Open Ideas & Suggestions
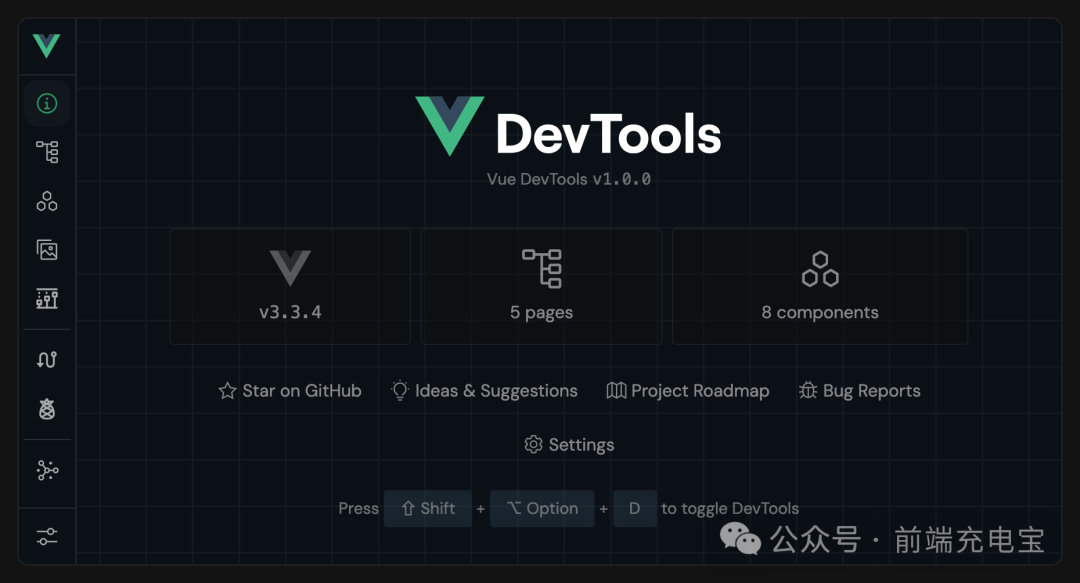Image resolution: width=1080 pixels, height=583 pixels. 484,390
